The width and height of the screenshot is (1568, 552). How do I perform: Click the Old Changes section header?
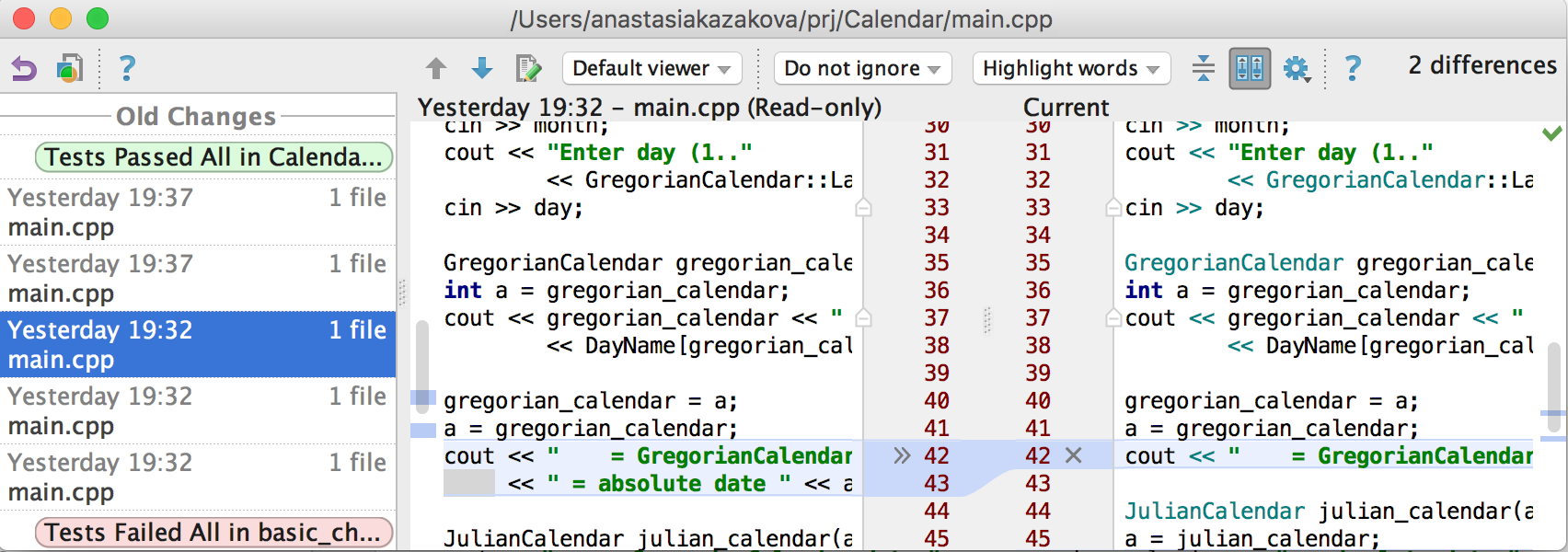(x=196, y=117)
